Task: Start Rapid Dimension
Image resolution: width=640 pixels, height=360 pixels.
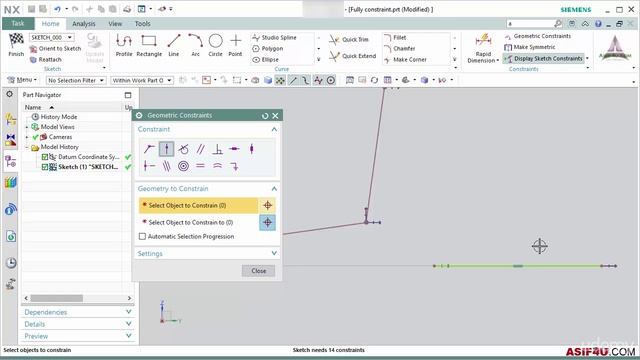Action: point(483,48)
